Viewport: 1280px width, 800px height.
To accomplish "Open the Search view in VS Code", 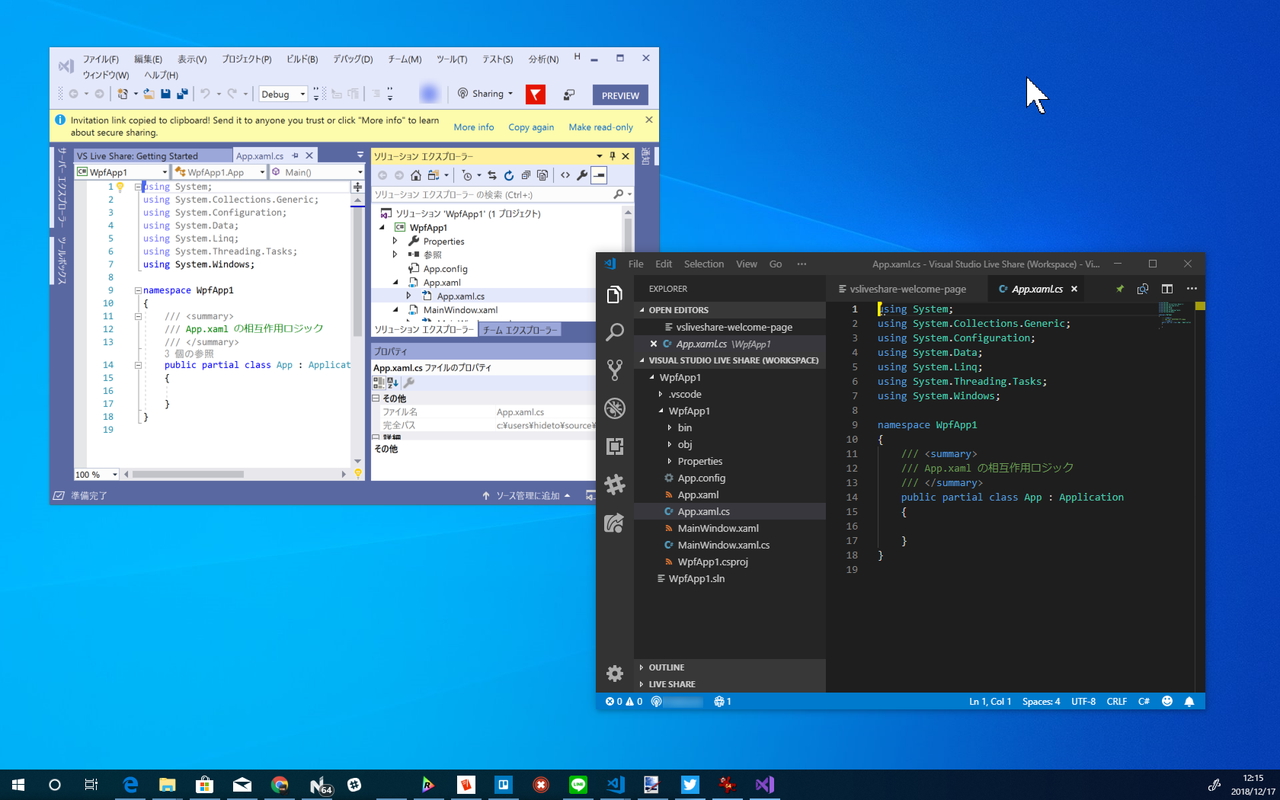I will click(615, 331).
